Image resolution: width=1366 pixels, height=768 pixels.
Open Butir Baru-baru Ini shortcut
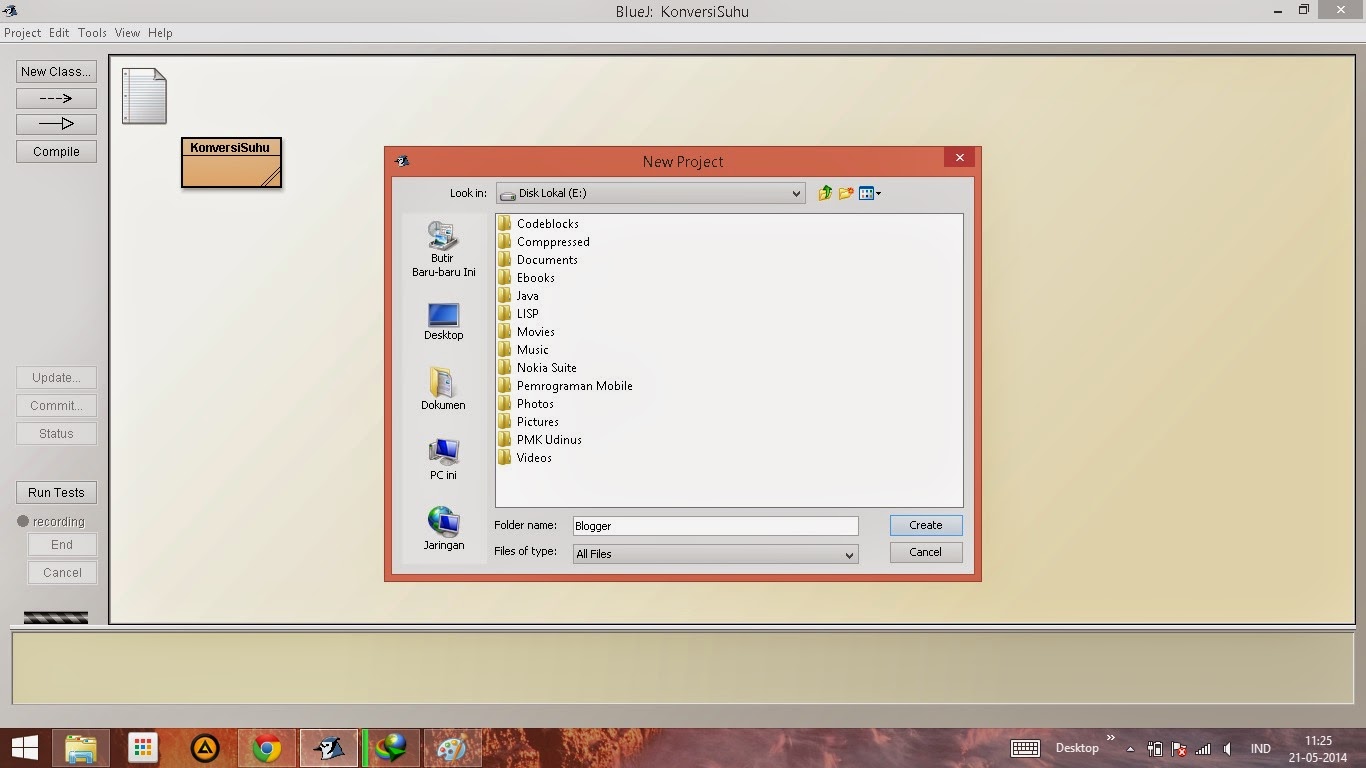[443, 249]
